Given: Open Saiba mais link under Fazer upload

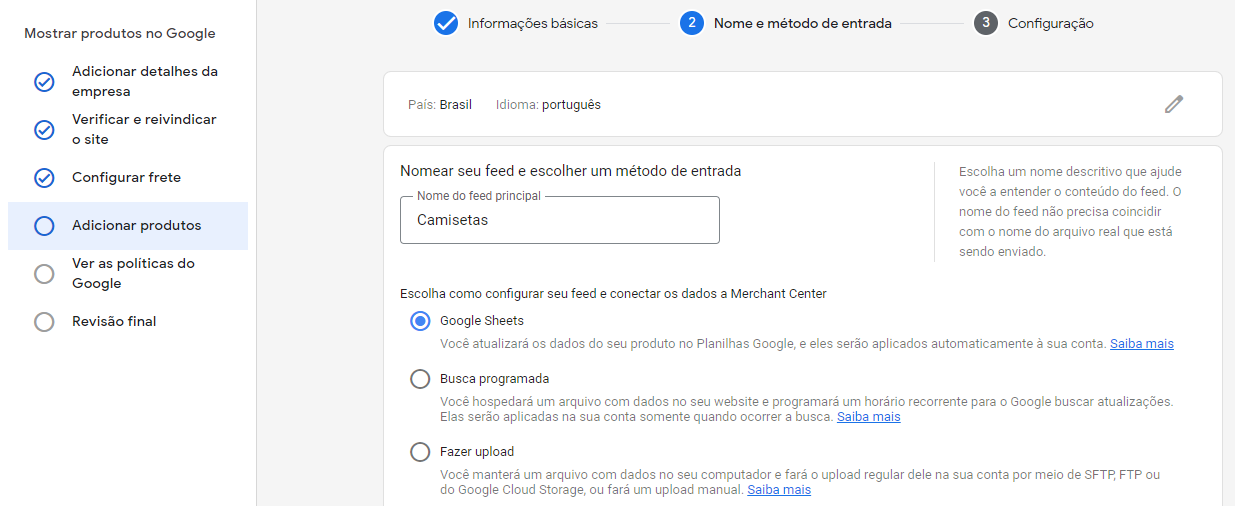Looking at the screenshot, I should pos(779,490).
